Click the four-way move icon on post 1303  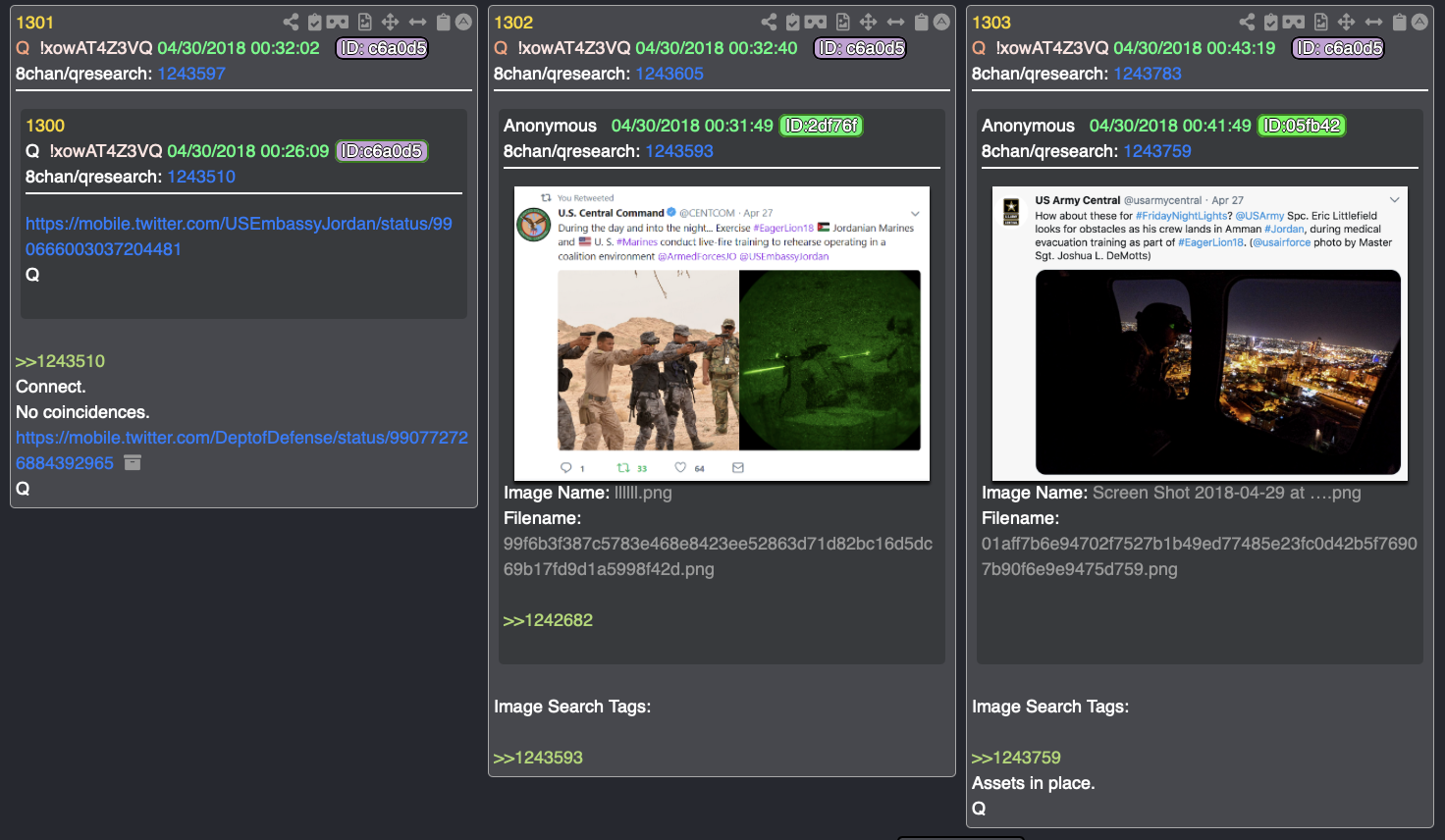(1347, 22)
